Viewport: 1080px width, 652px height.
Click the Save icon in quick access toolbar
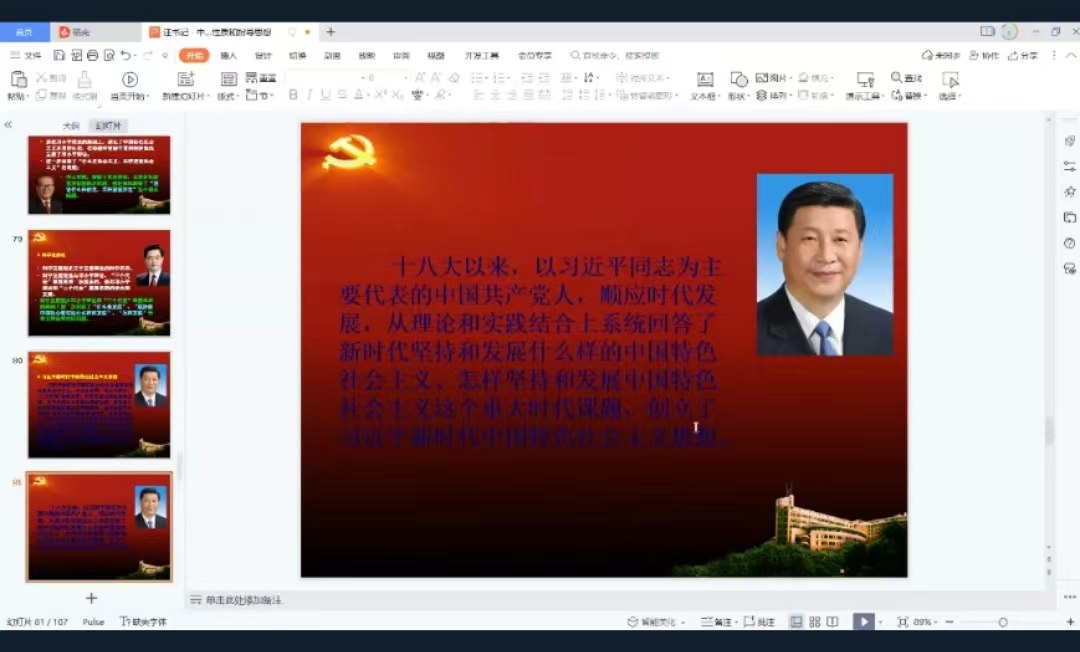(60, 56)
